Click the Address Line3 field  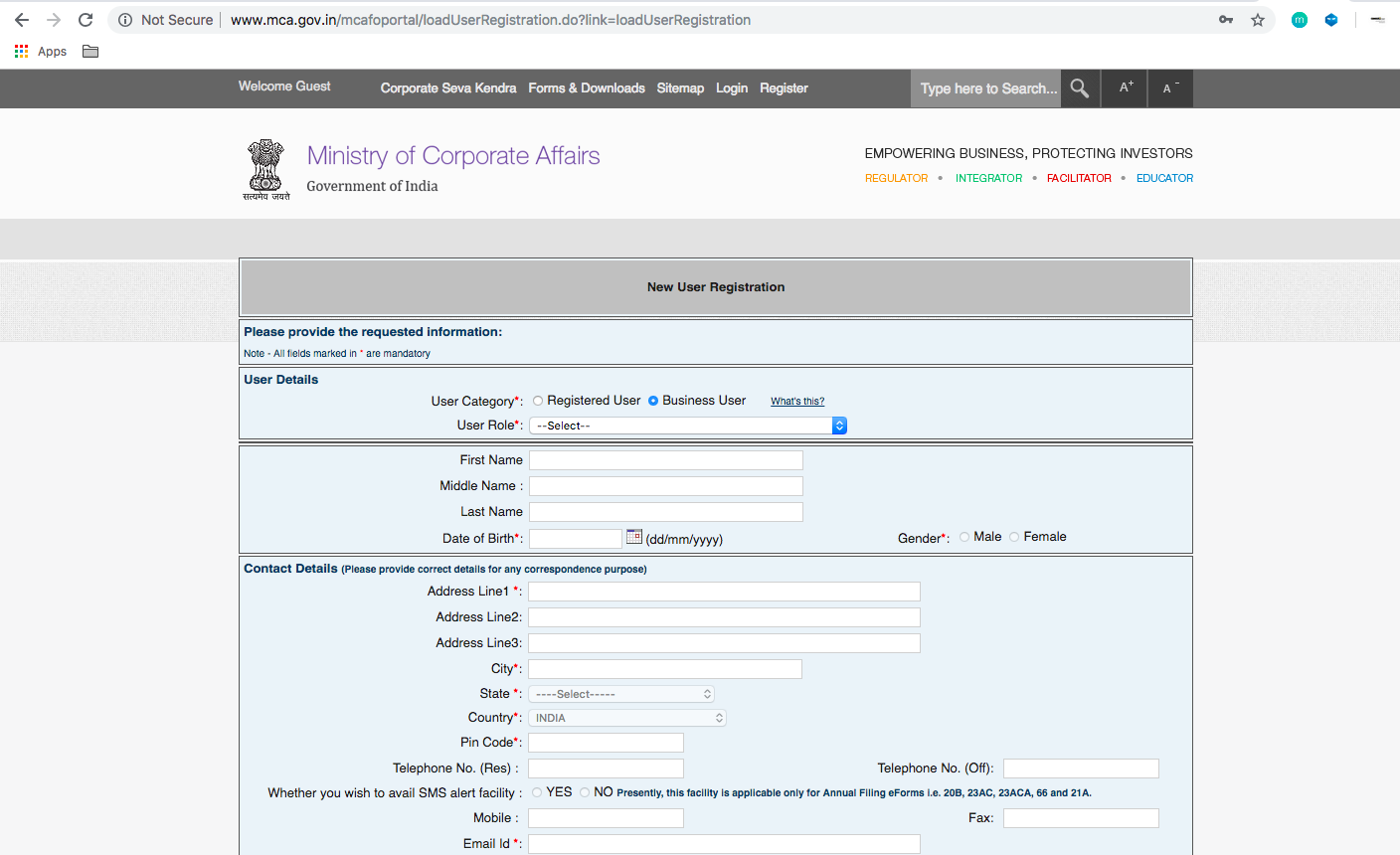pyautogui.click(x=724, y=643)
